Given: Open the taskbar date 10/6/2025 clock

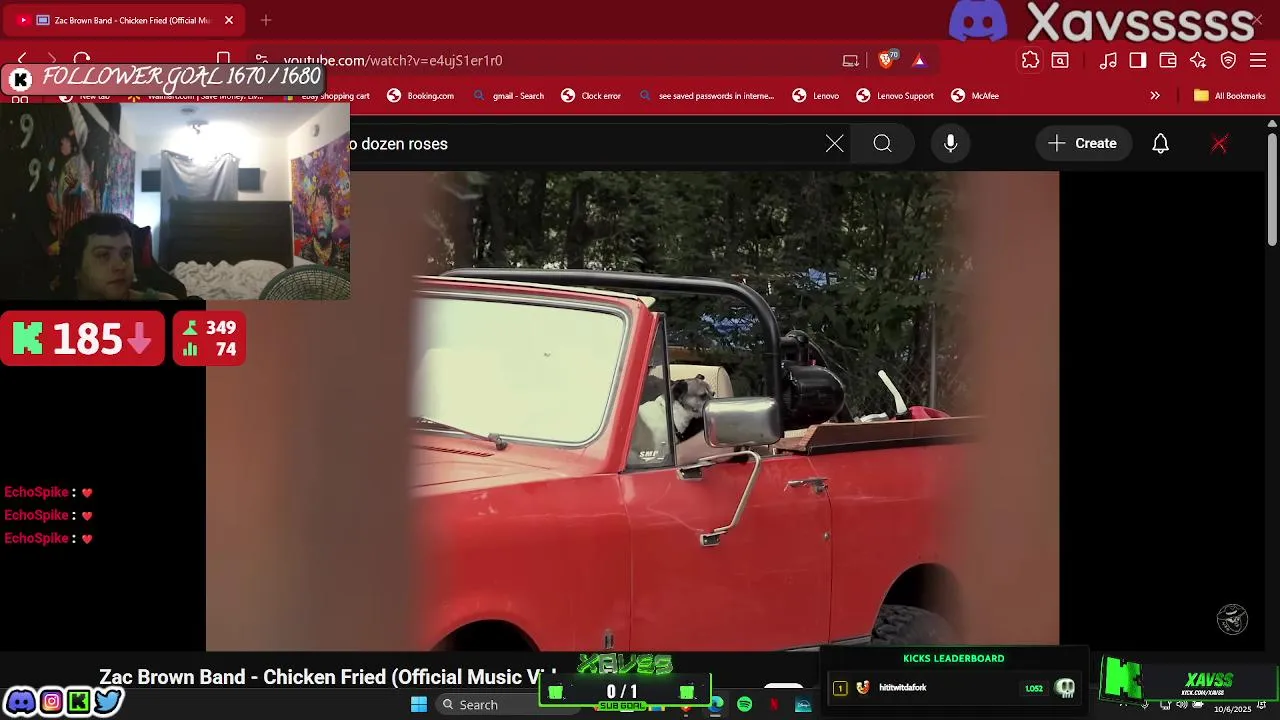Looking at the screenshot, I should pos(1232,708).
